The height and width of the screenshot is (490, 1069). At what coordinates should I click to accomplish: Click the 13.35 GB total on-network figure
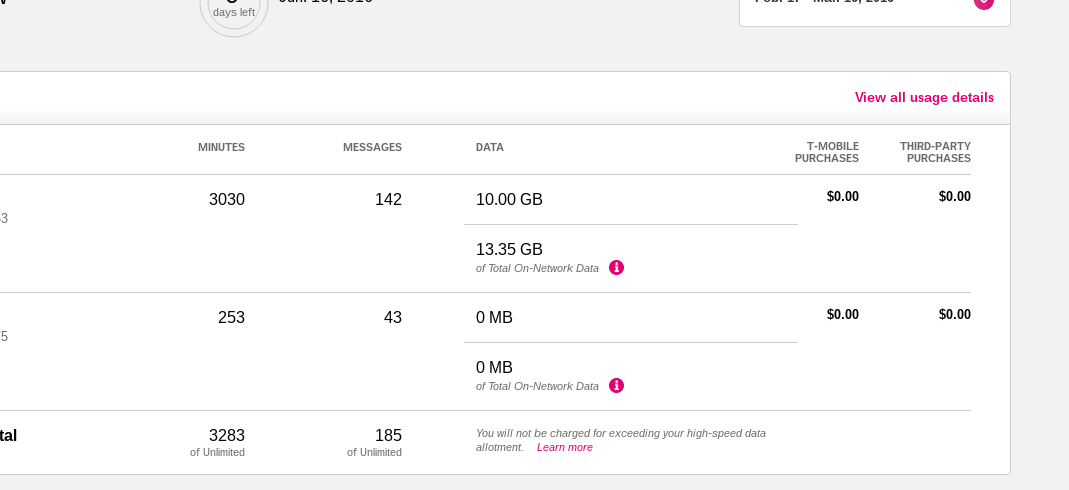pyautogui.click(x=509, y=249)
